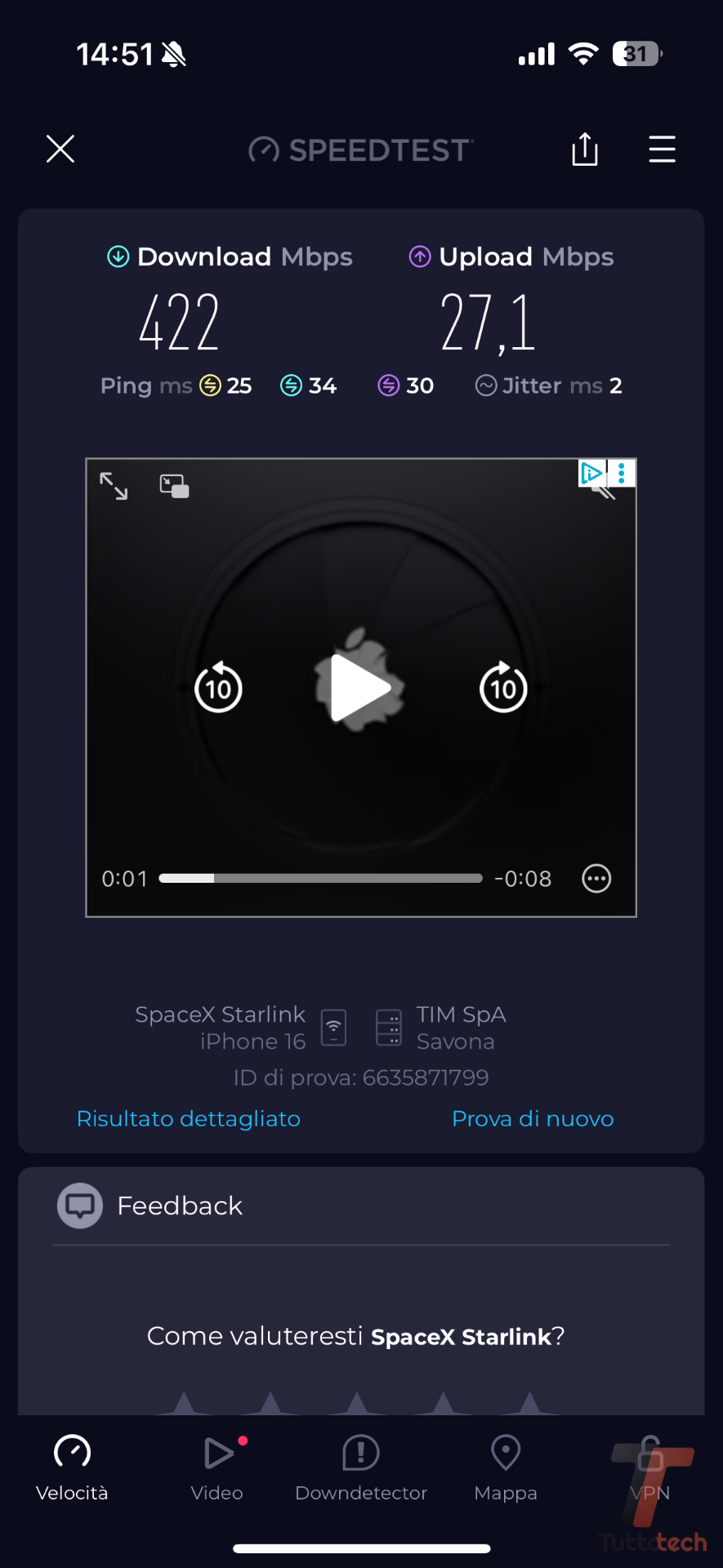
Task: Open Risultato dettagliato link
Action: click(x=189, y=1119)
